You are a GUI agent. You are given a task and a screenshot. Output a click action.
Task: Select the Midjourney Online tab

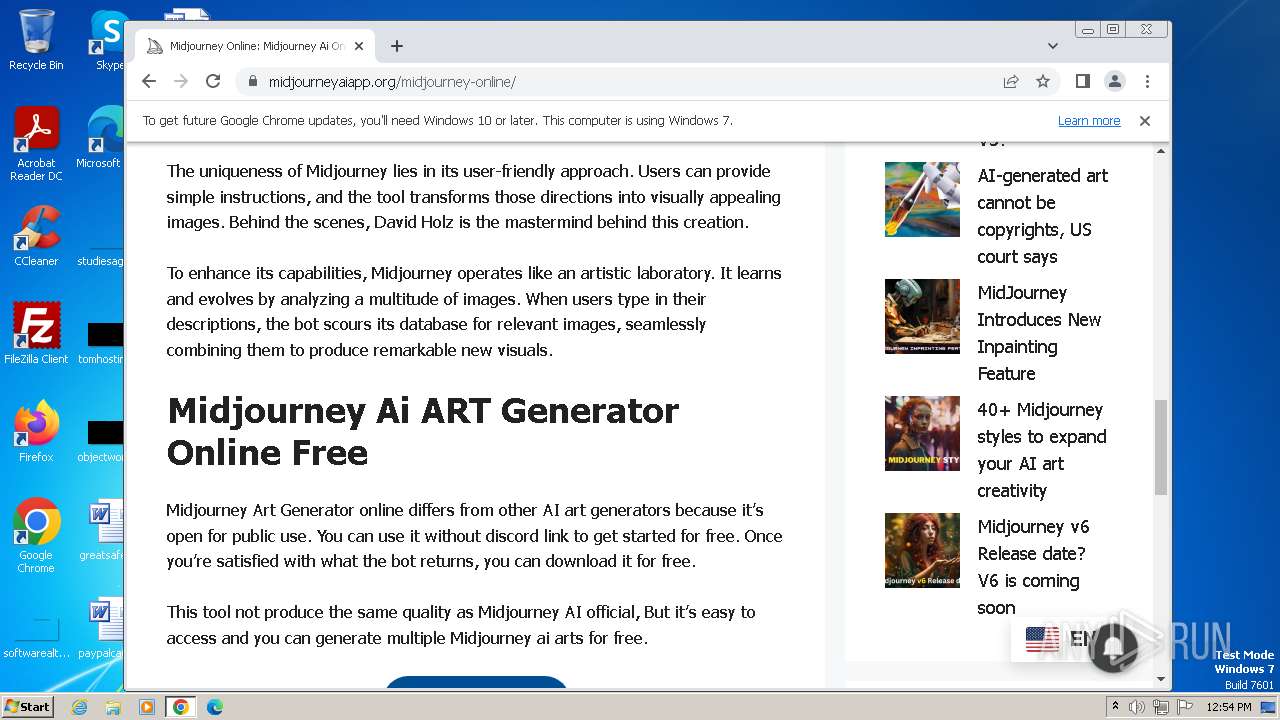(255, 46)
